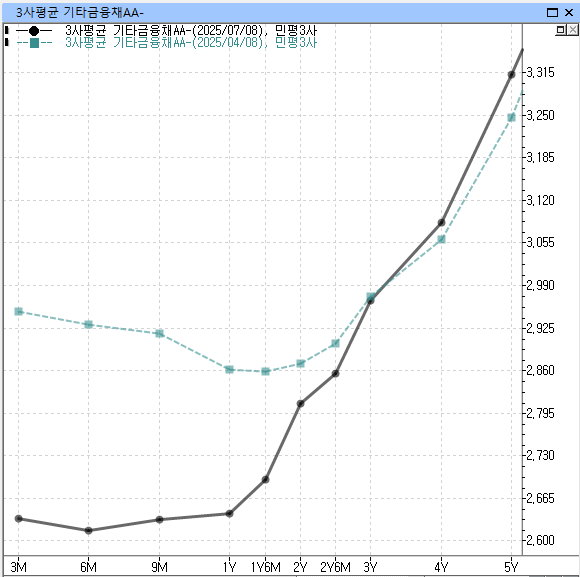580x577 pixels.
Task: Toggle the handle beside the 2025/04/08 legend entry
Action: pos(6,42)
